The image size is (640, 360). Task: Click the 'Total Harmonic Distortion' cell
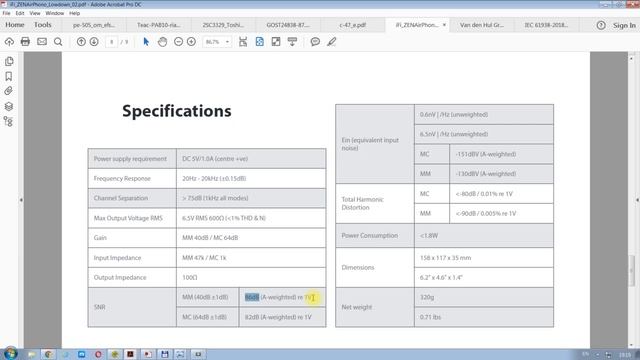[x=375, y=203]
